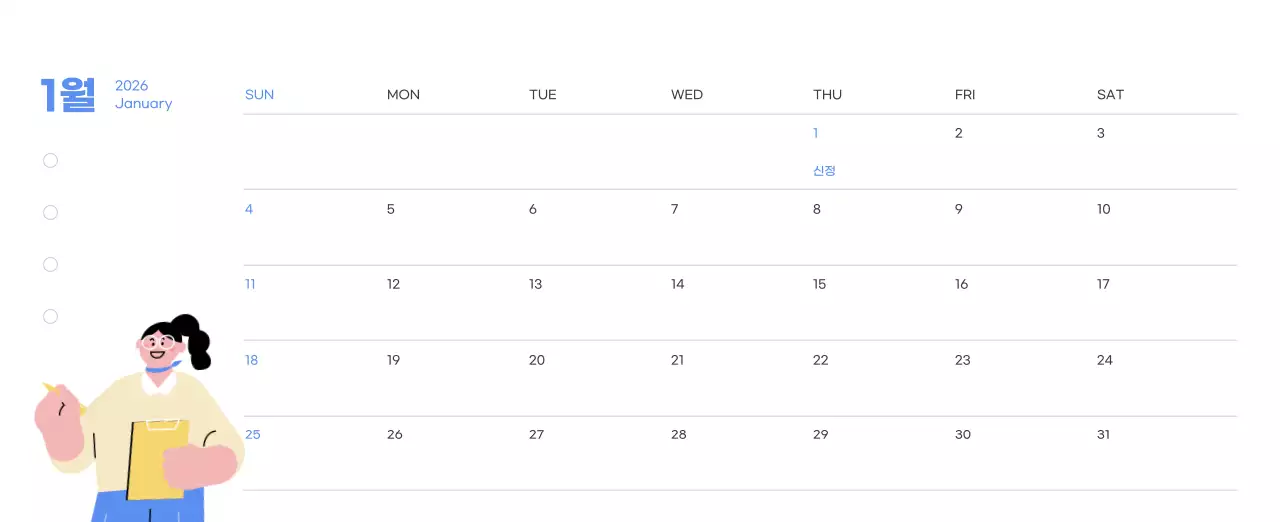Click the 2026 January label
Screen dimensions: 1280x522
pyautogui.click(x=143, y=95)
